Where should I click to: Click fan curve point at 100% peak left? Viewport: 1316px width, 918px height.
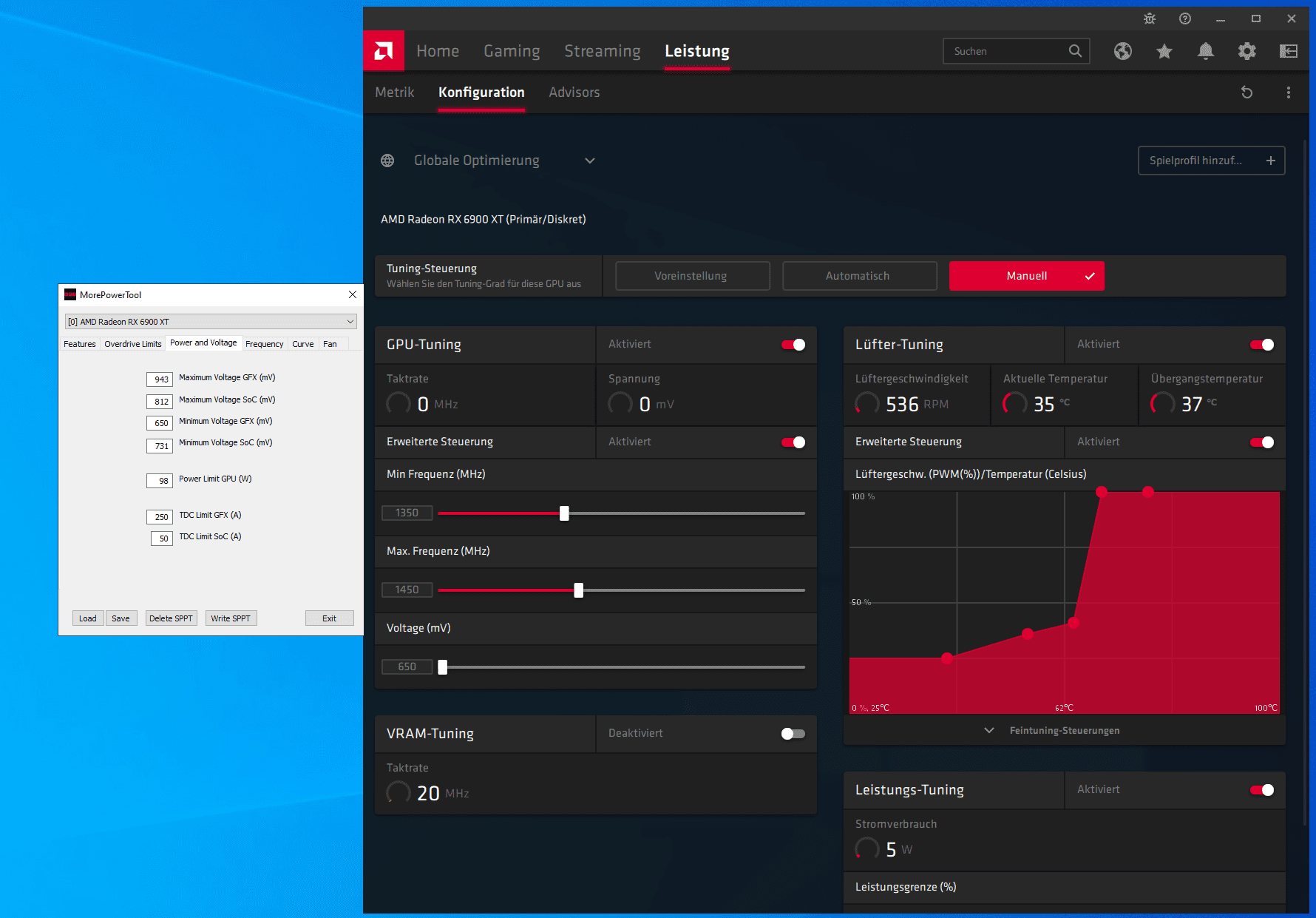click(x=1102, y=491)
